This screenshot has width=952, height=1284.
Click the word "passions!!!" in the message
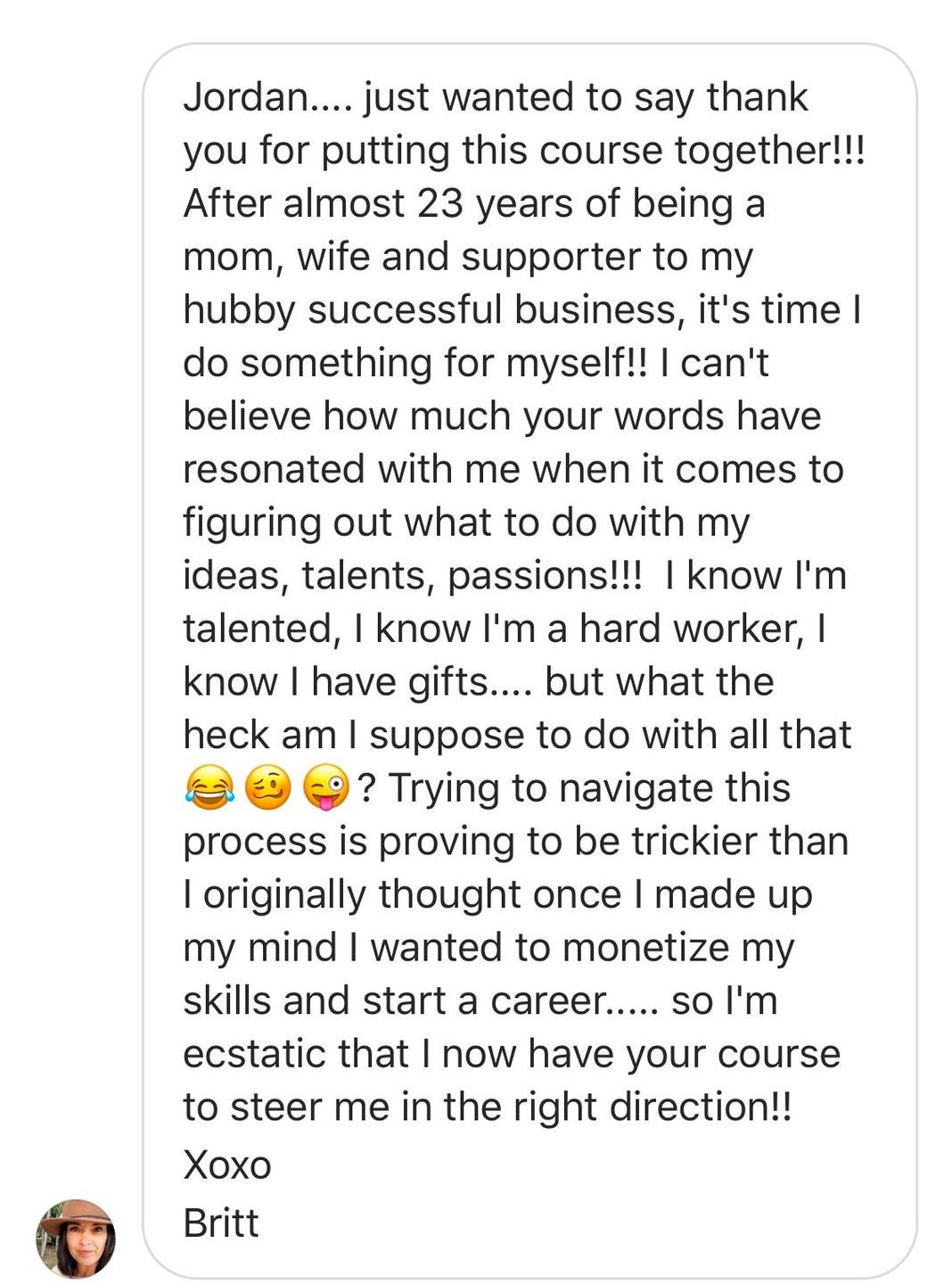click(x=545, y=575)
